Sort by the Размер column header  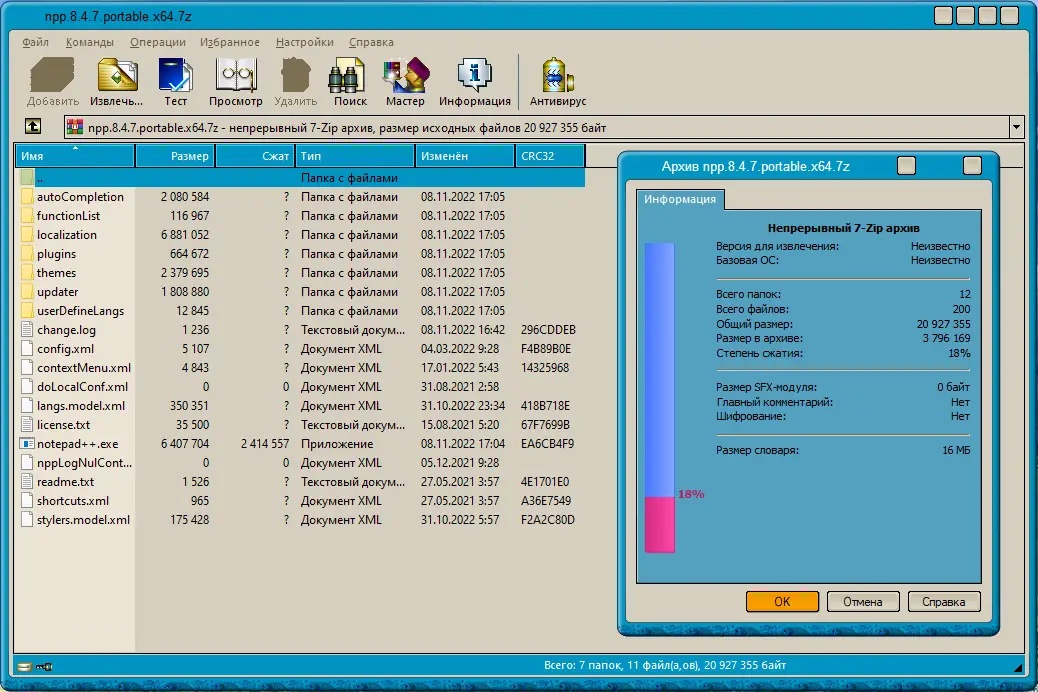175,156
